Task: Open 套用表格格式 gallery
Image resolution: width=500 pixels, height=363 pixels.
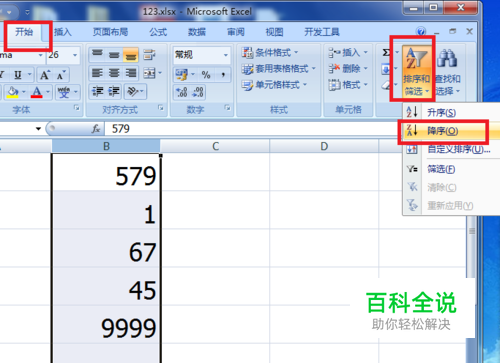Action: click(x=279, y=69)
